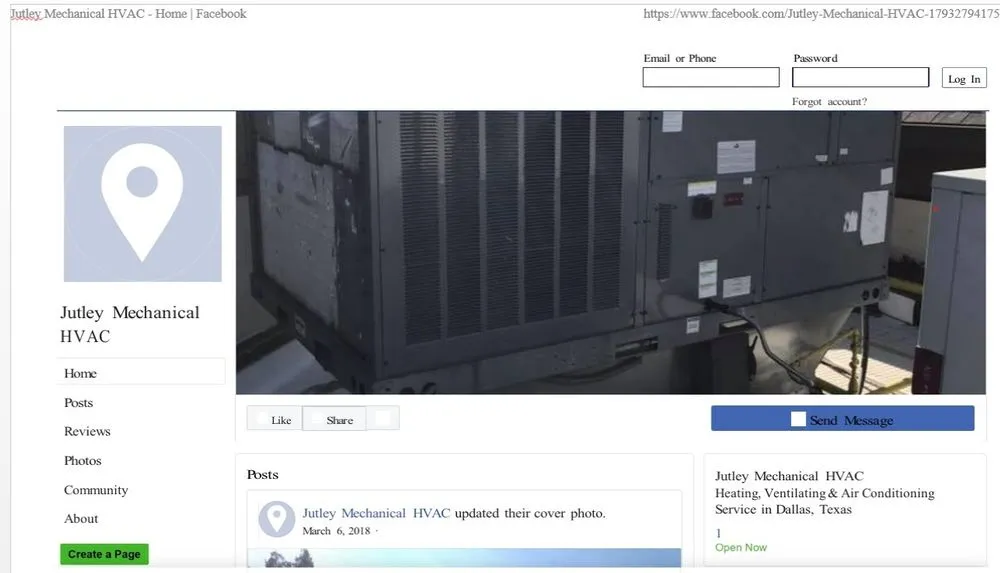Viewport: 1000px width, 573px height.
Task: Go to Posts in the sidebar
Action: tap(79, 403)
